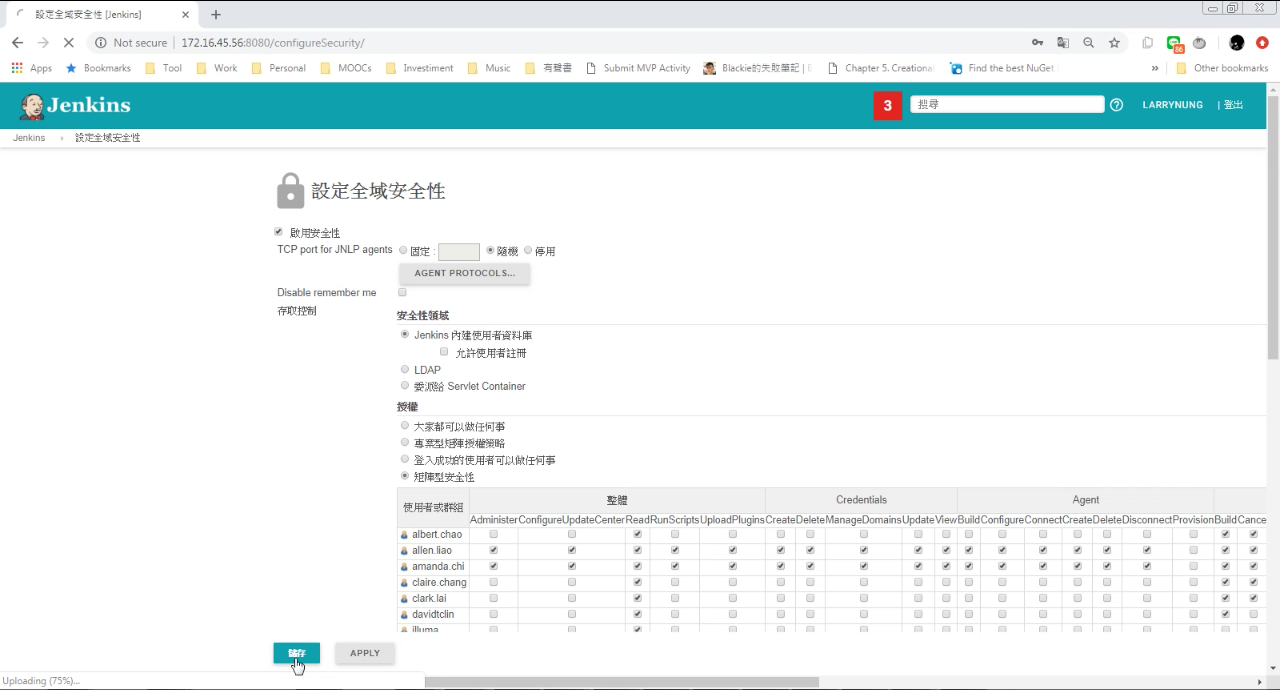Click the translate page icon
Viewport: 1280px width, 690px height.
coord(1063,43)
